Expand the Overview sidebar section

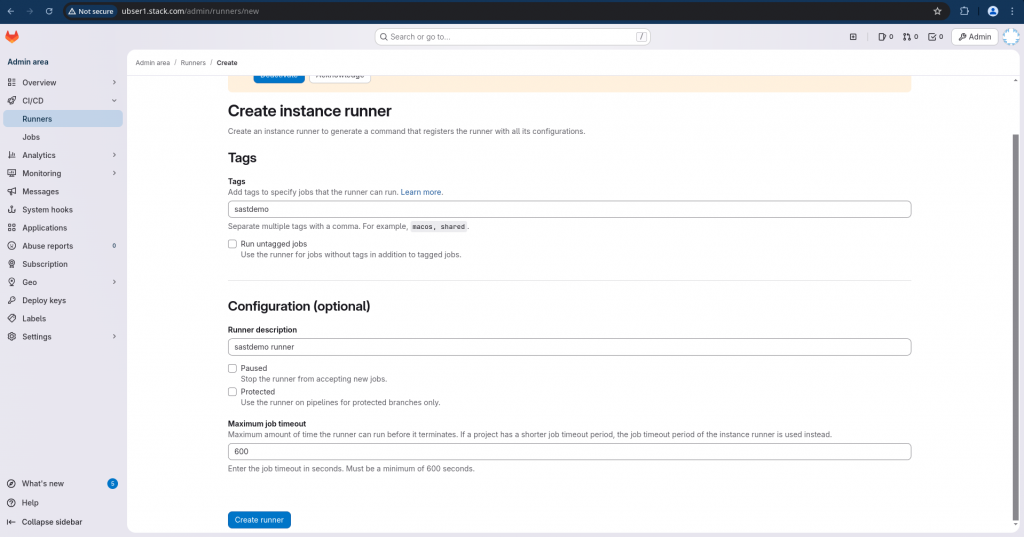click(62, 83)
